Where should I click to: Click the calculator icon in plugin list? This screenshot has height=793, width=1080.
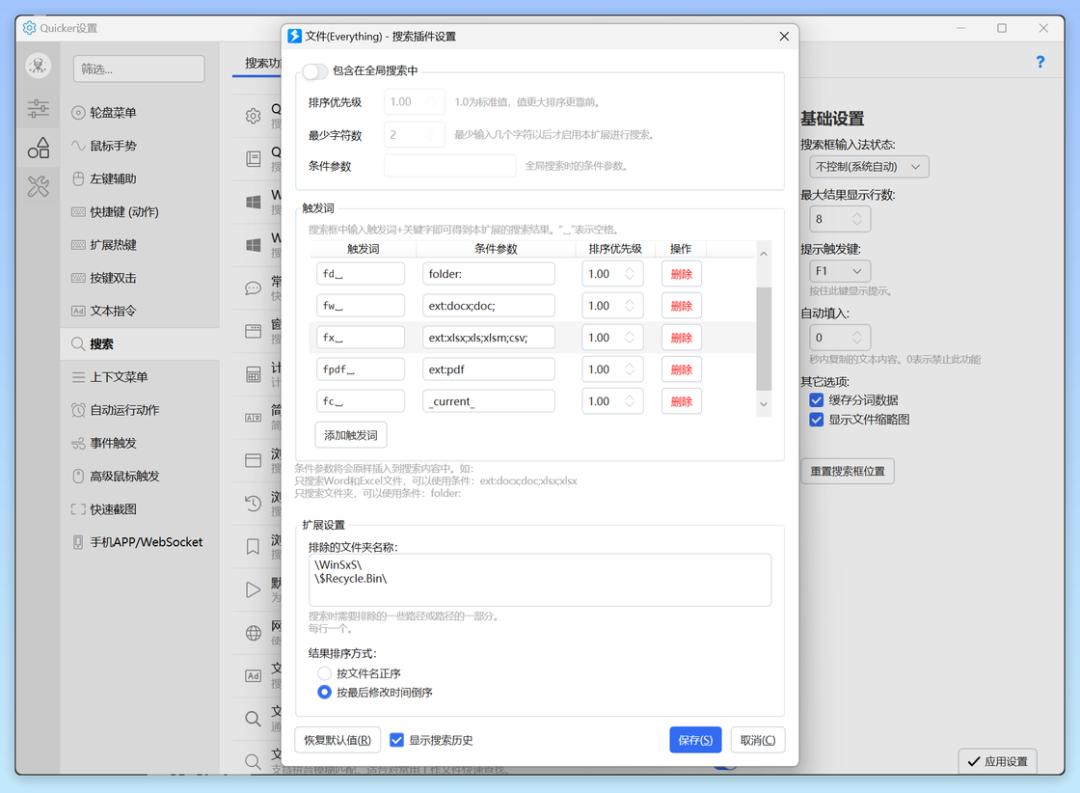tap(253, 374)
